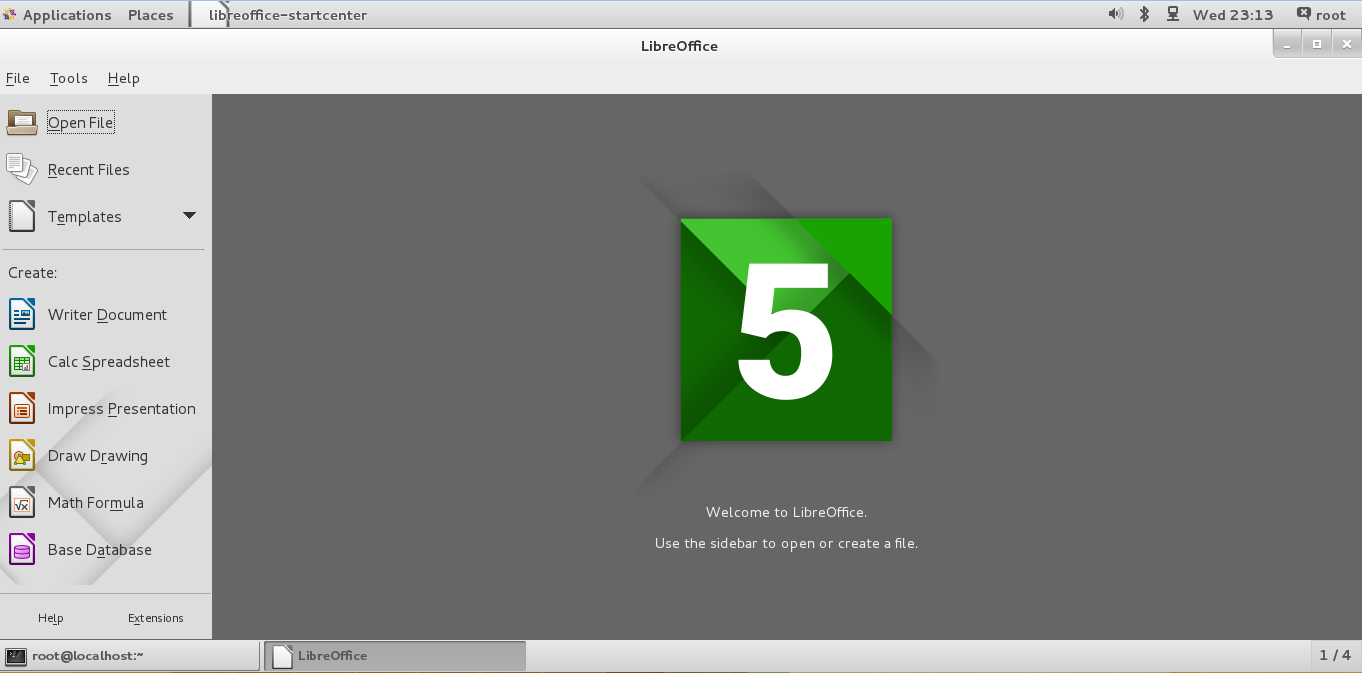Click the Recent Files icon

tap(22, 169)
